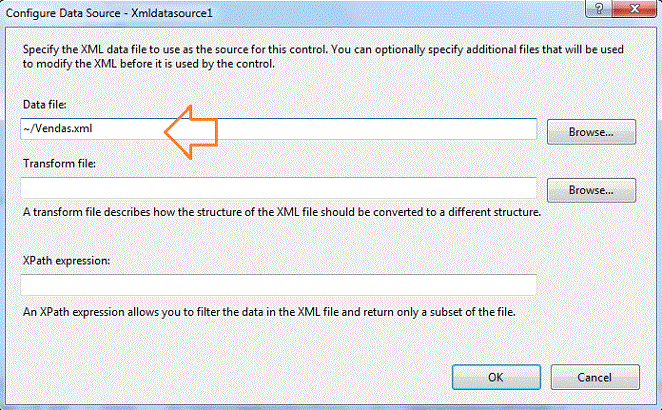Click the orange arrow annotation
The image size is (662, 410).
coord(191,132)
